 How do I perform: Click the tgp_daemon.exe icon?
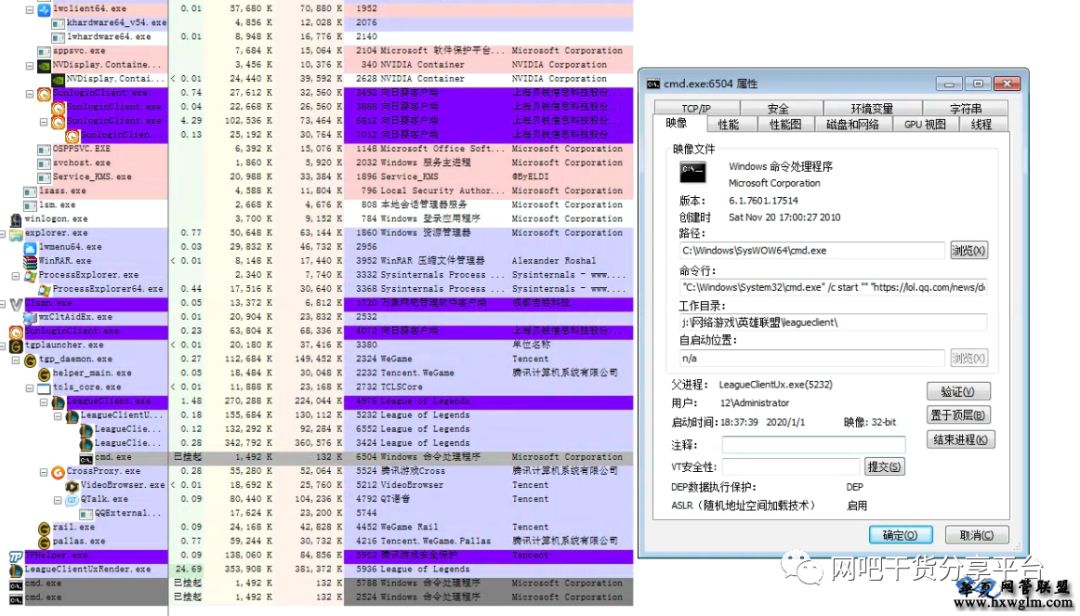click(30, 360)
